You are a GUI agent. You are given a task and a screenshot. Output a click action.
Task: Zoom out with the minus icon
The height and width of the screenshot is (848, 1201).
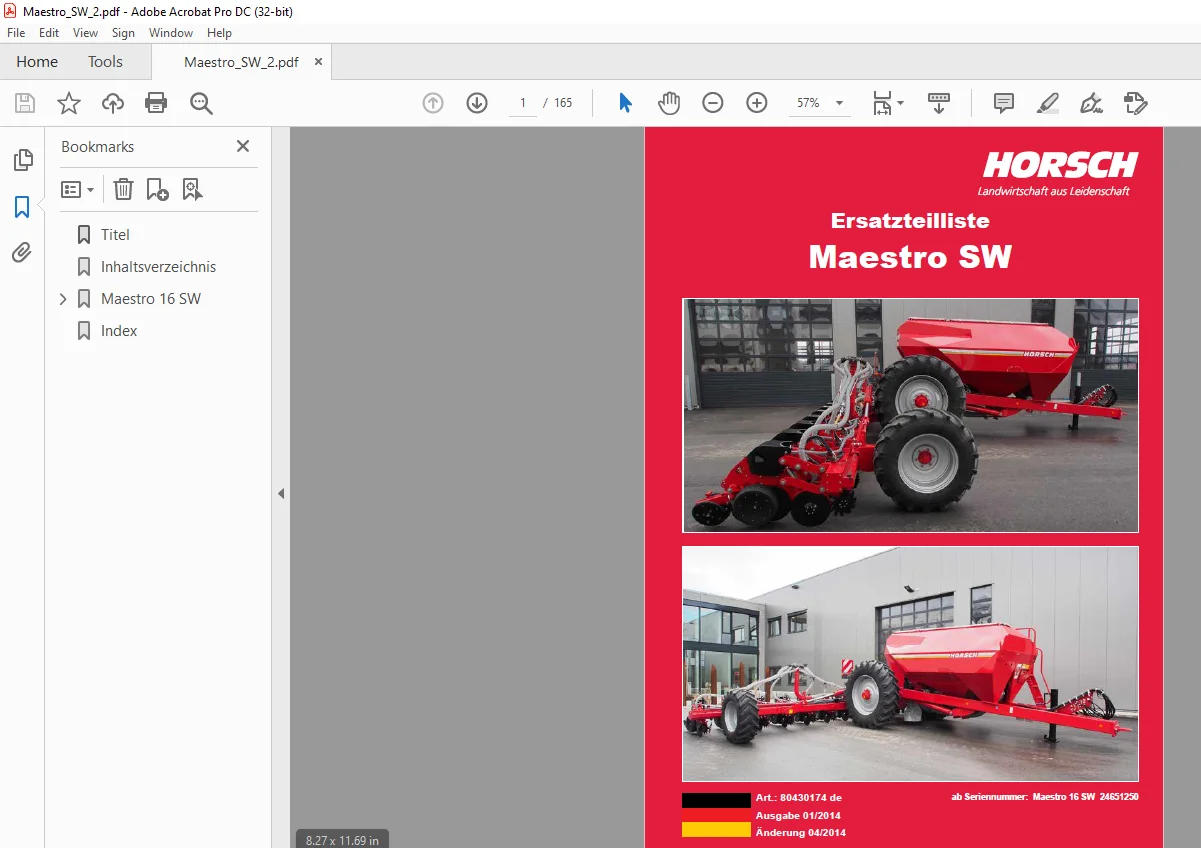[713, 103]
